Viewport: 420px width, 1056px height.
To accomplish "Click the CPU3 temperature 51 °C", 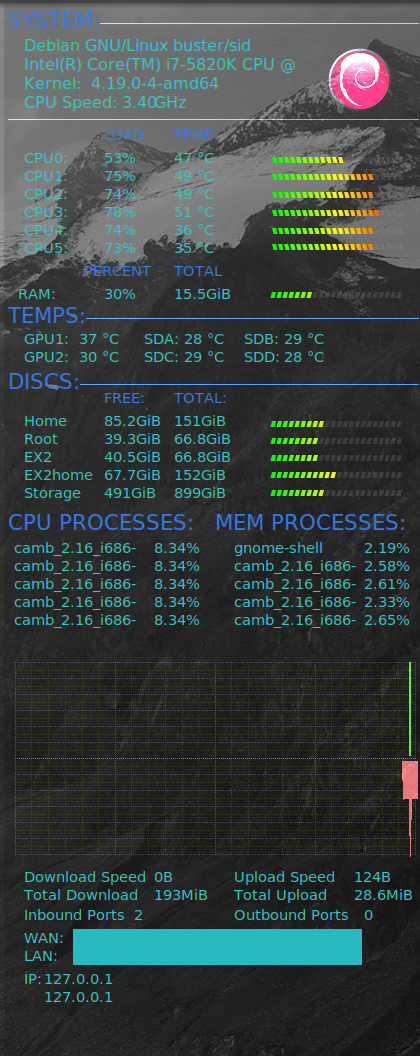I will [194, 212].
